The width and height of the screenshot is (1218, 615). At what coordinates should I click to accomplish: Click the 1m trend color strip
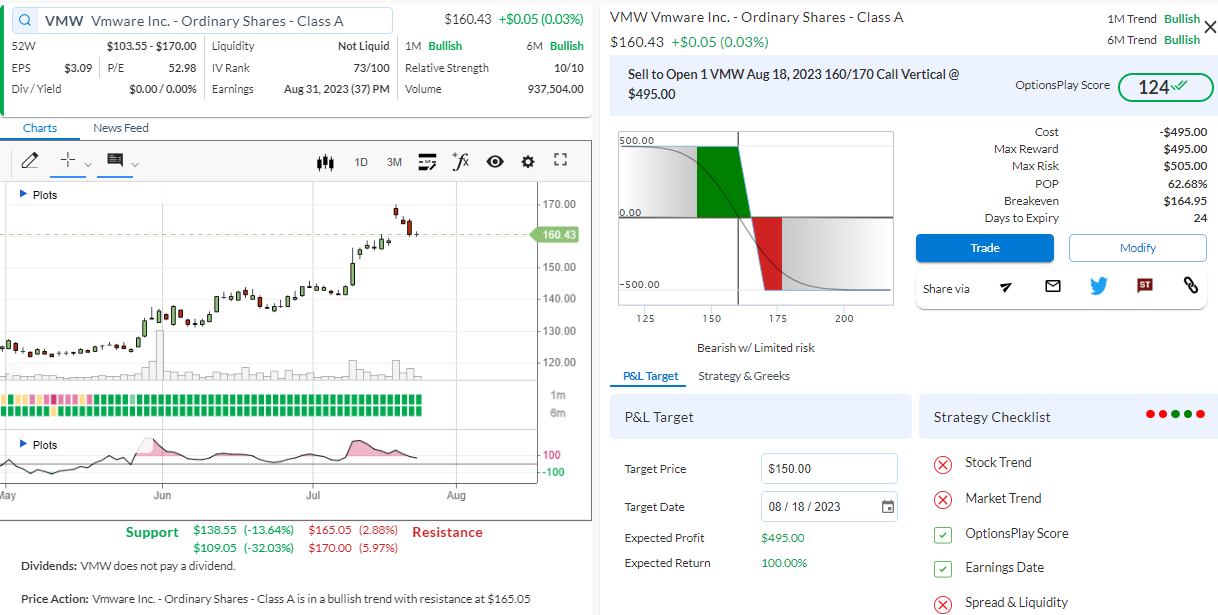(212, 399)
